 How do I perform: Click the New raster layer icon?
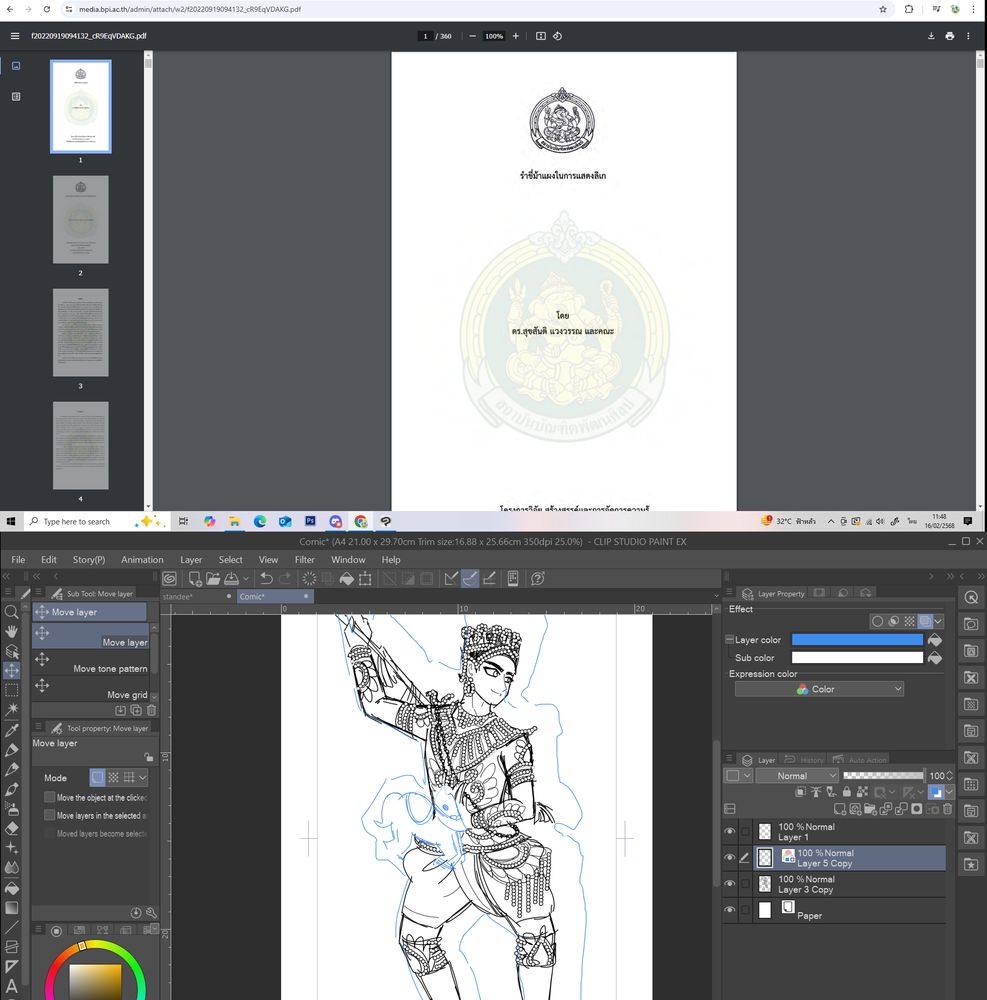click(x=840, y=809)
